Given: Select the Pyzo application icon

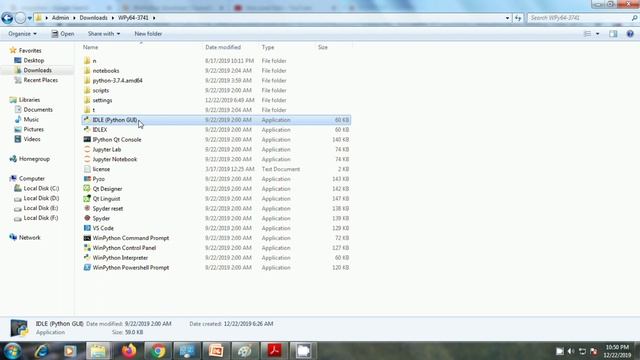Looking at the screenshot, I should point(87,179).
